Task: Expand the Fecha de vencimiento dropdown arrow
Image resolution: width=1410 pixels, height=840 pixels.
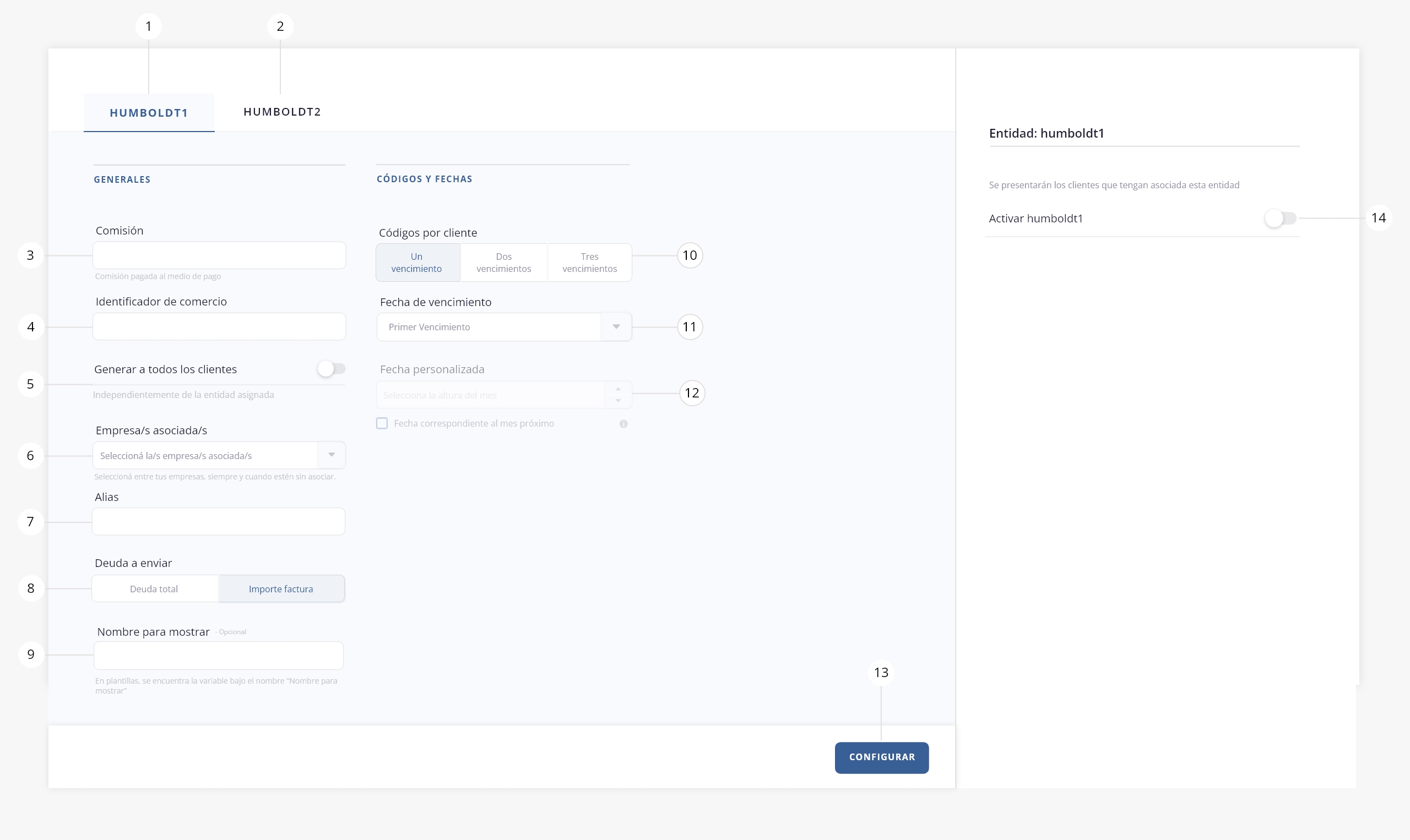Action: (616, 326)
